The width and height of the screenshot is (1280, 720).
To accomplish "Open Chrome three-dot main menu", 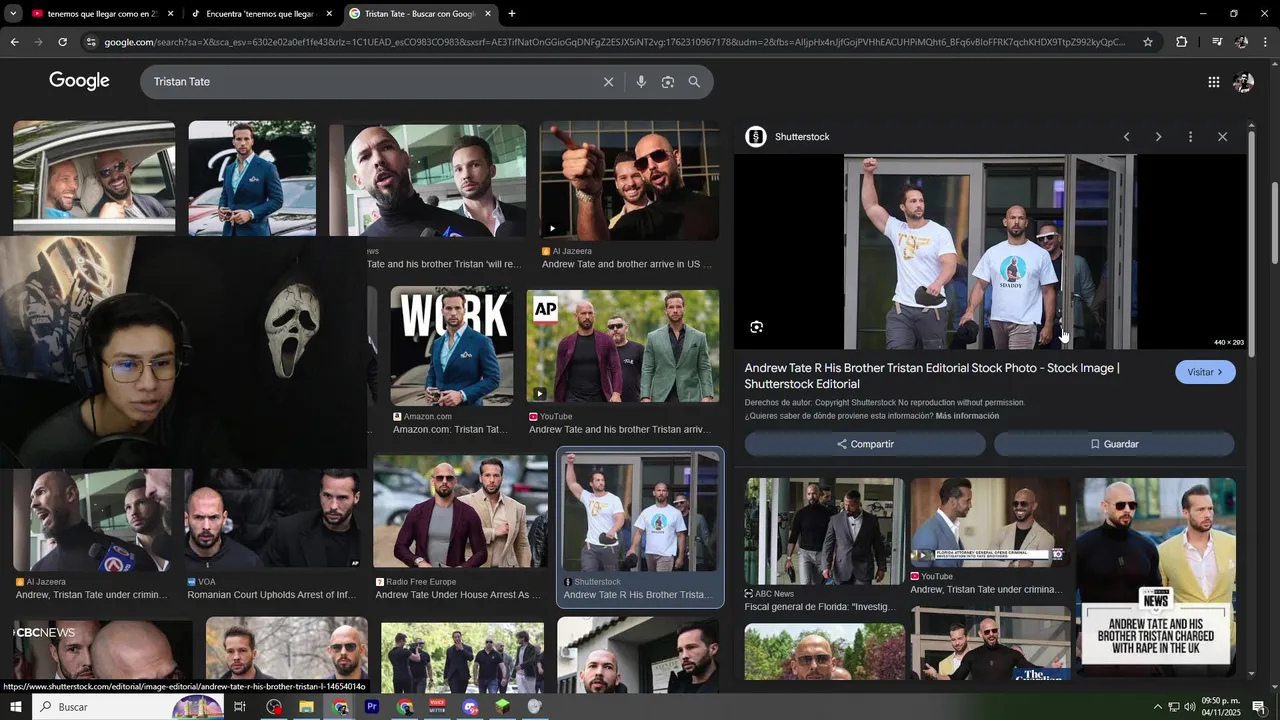I will click(1266, 42).
